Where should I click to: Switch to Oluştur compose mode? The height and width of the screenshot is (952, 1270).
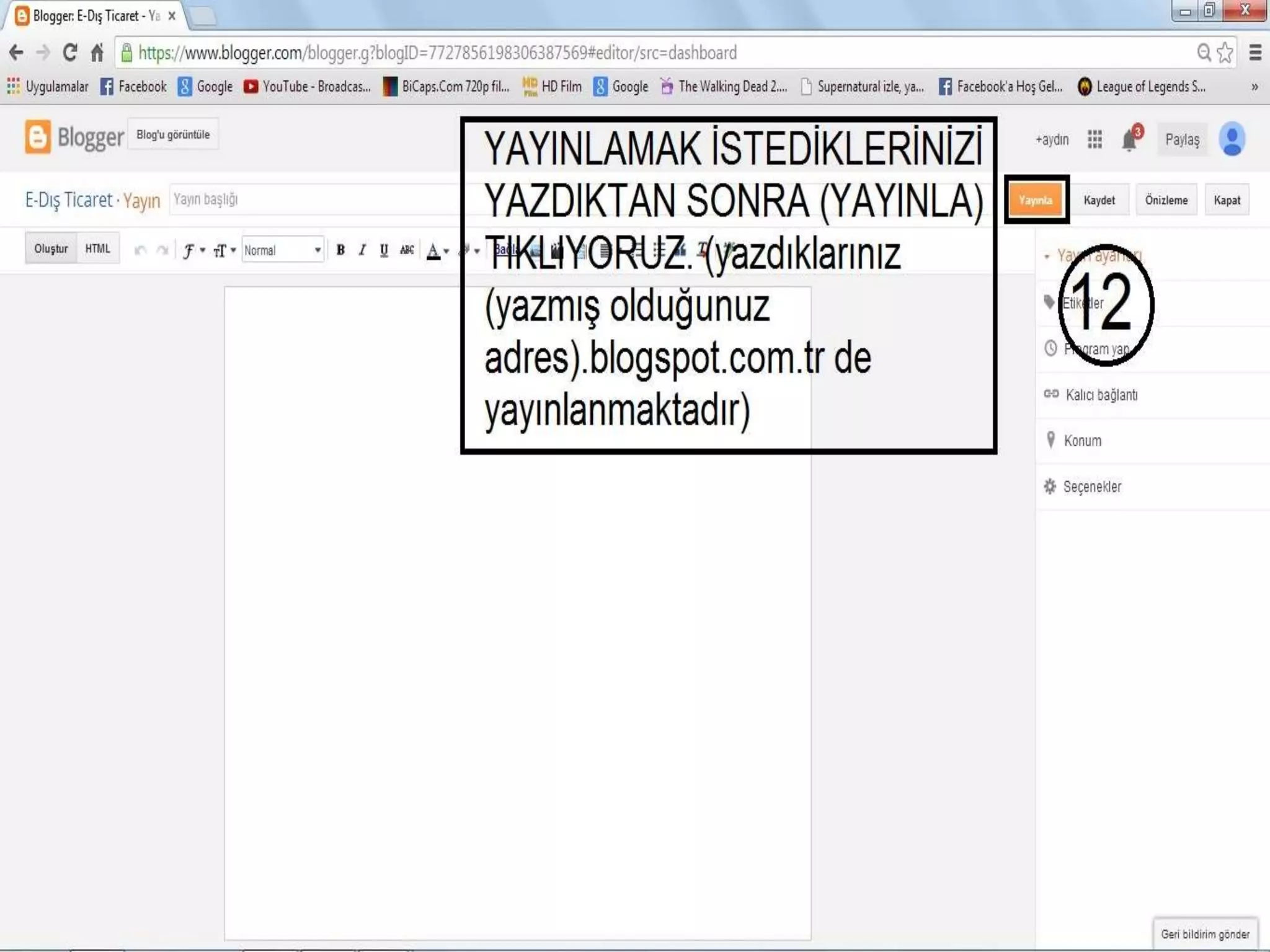51,249
